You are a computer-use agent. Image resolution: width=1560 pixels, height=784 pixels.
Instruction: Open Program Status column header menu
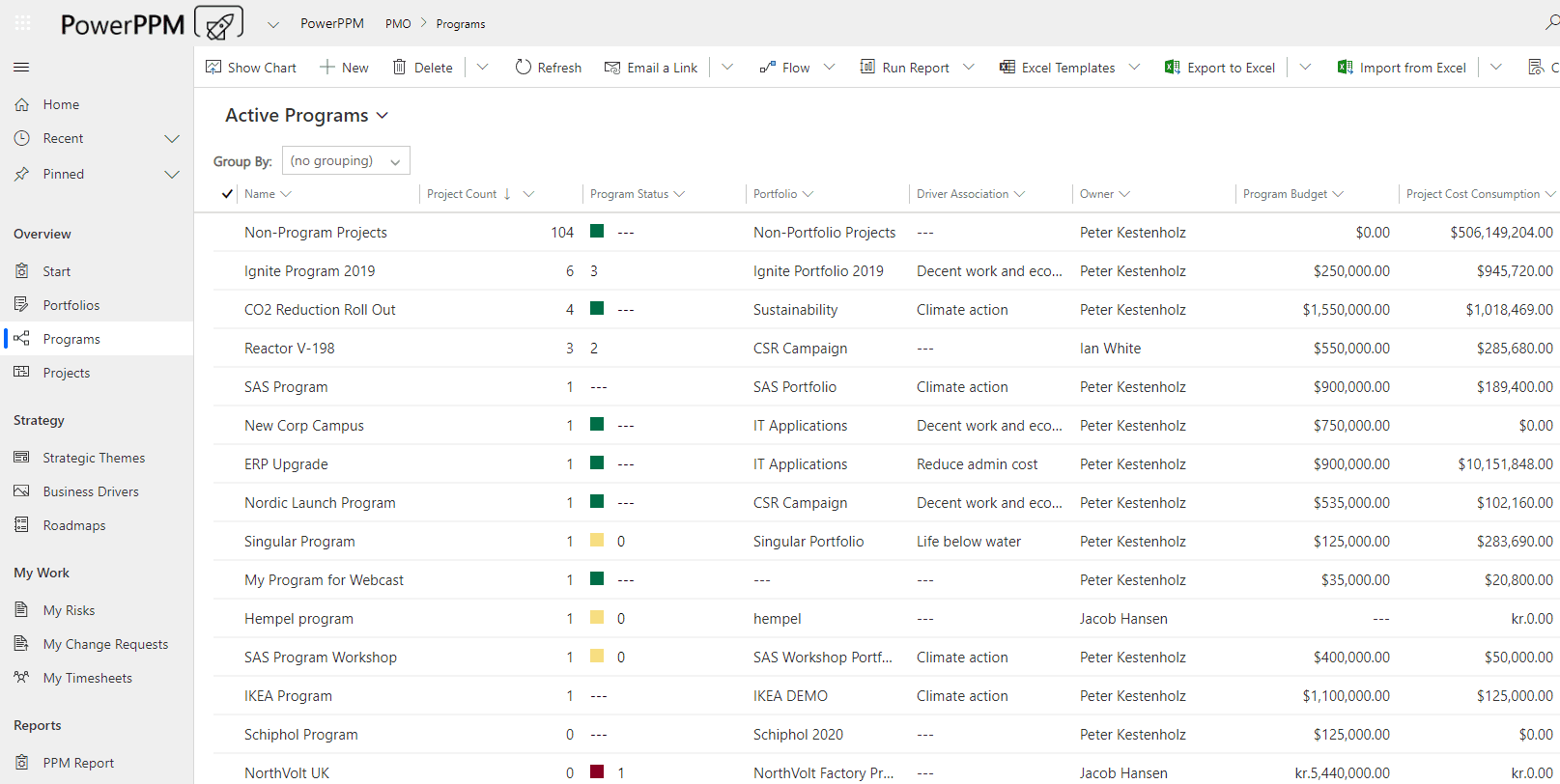point(638,194)
